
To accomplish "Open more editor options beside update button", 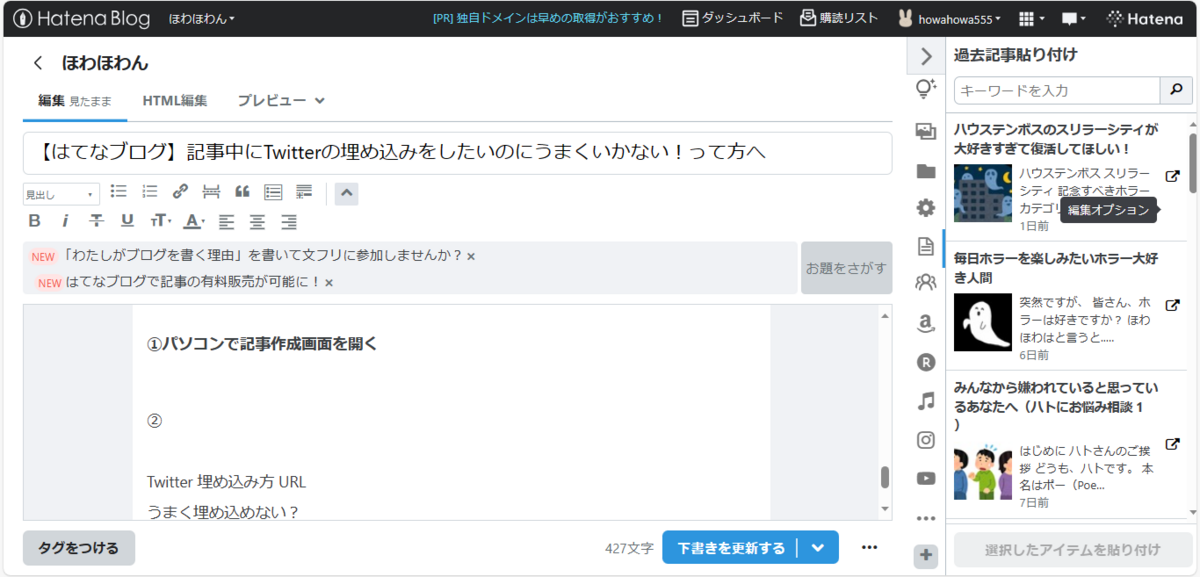I will click(x=869, y=547).
